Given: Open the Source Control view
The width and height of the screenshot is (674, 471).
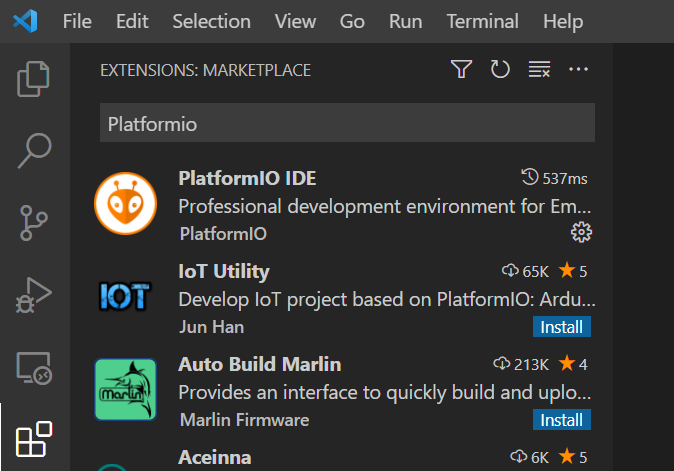Looking at the screenshot, I should pos(33,223).
